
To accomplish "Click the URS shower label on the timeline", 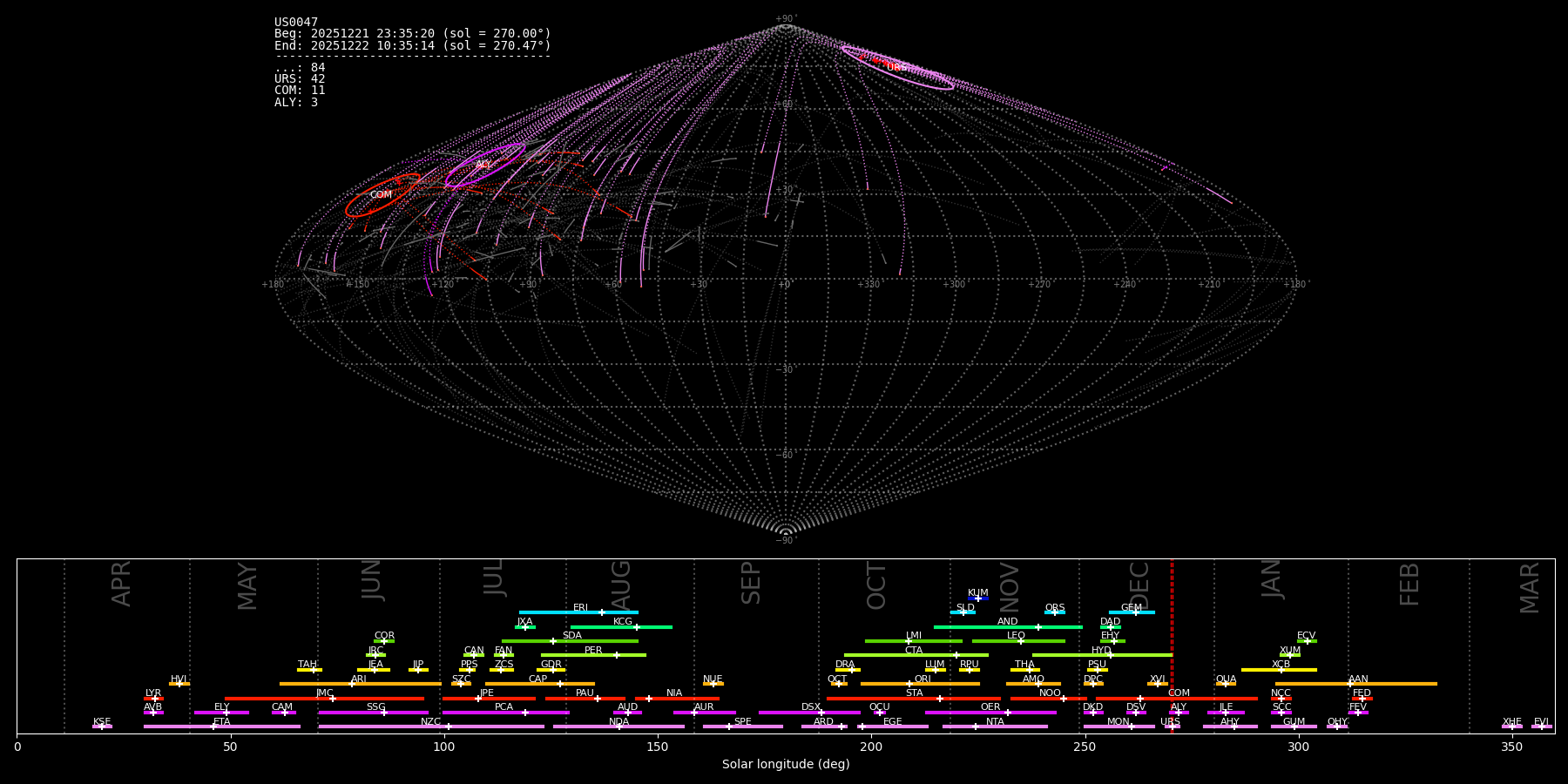I will [1171, 722].
